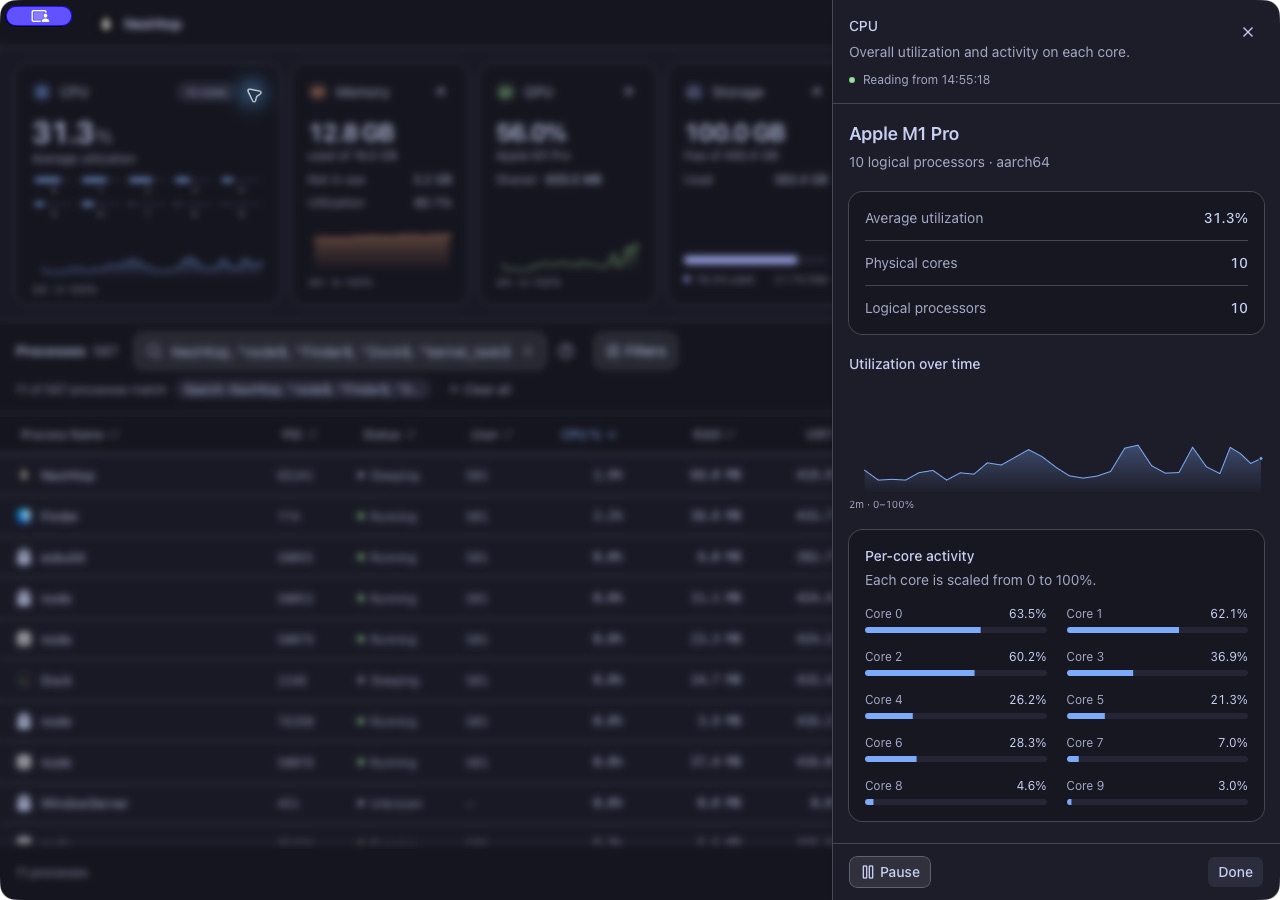Select the 26.2% value for Core 4

pos(1028,700)
